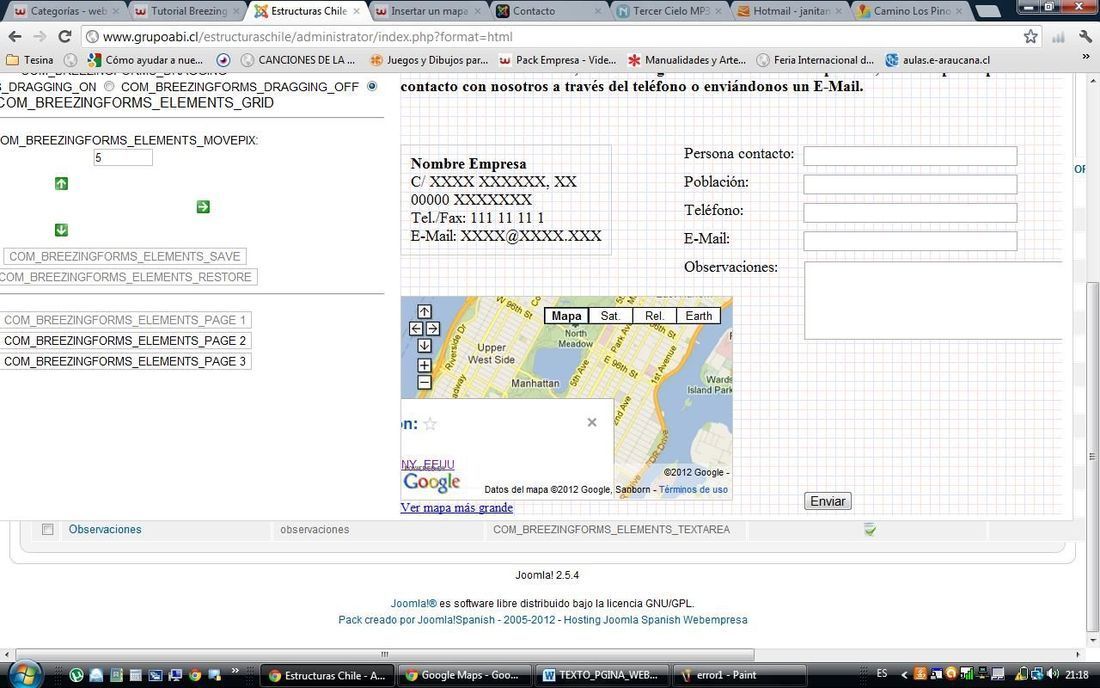Open the Ver mapa más grande link

[x=457, y=508]
